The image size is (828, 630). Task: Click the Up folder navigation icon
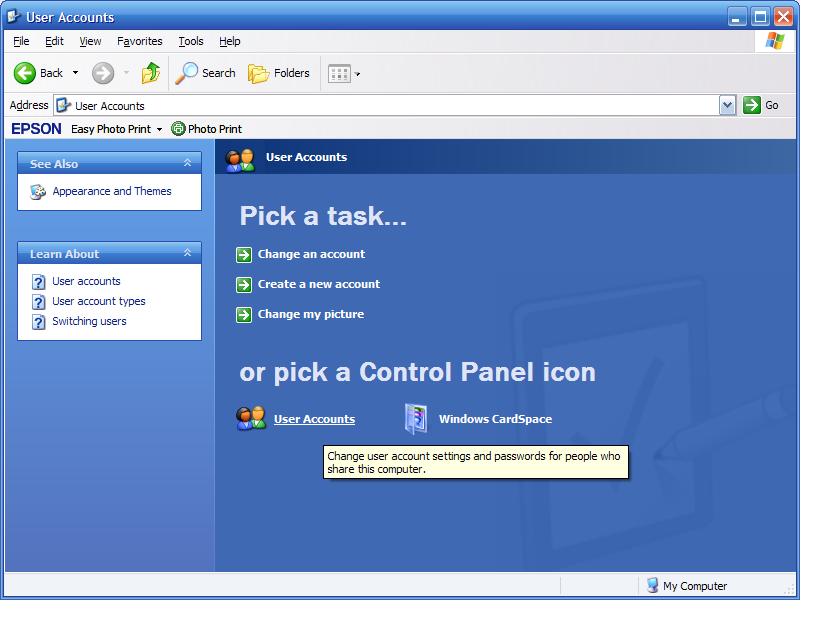tap(150, 72)
